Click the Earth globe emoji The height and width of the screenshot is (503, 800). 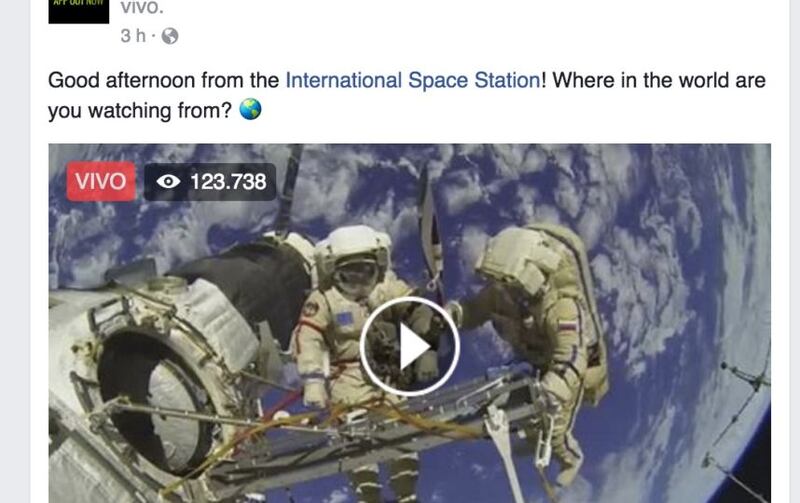click(250, 109)
